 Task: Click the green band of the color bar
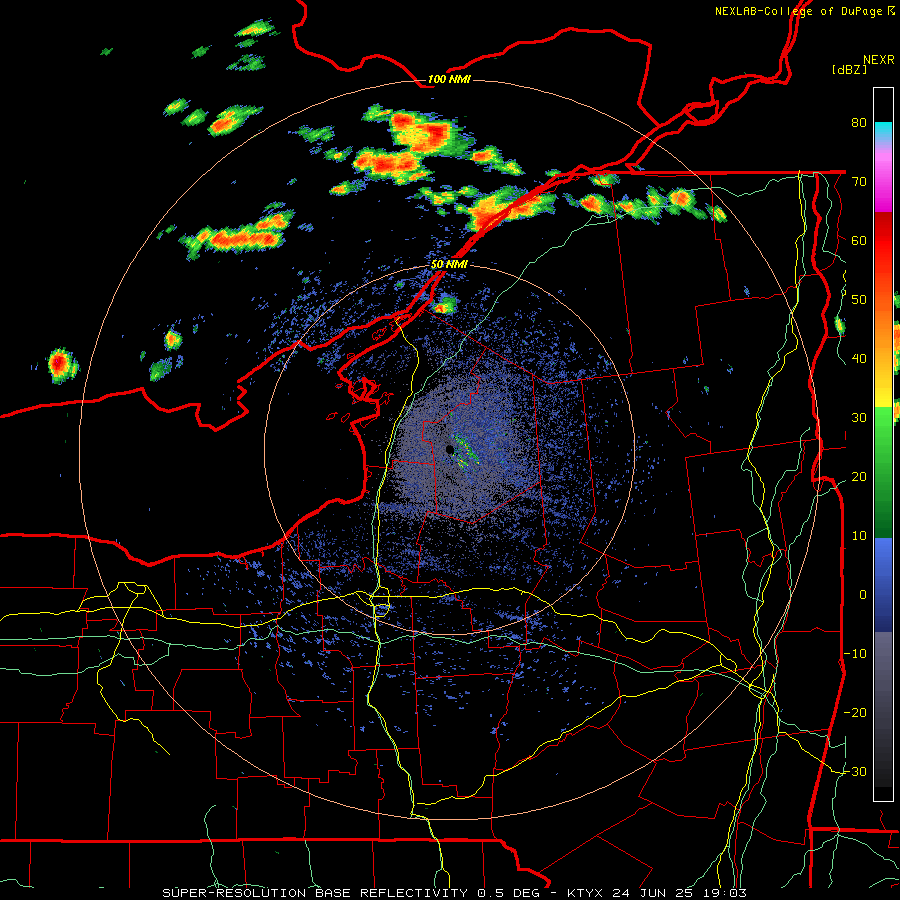click(883, 472)
